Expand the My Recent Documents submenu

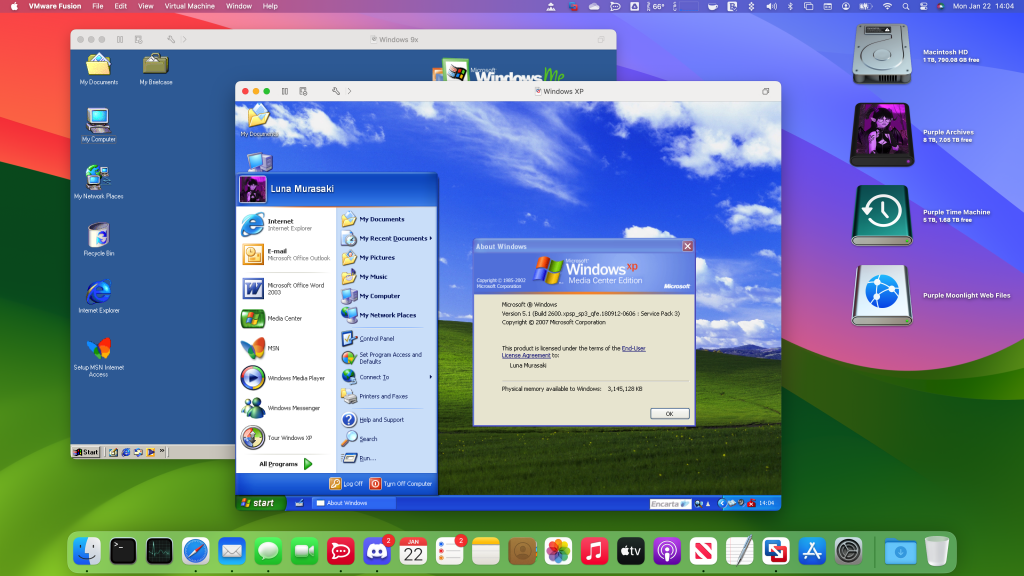395,238
